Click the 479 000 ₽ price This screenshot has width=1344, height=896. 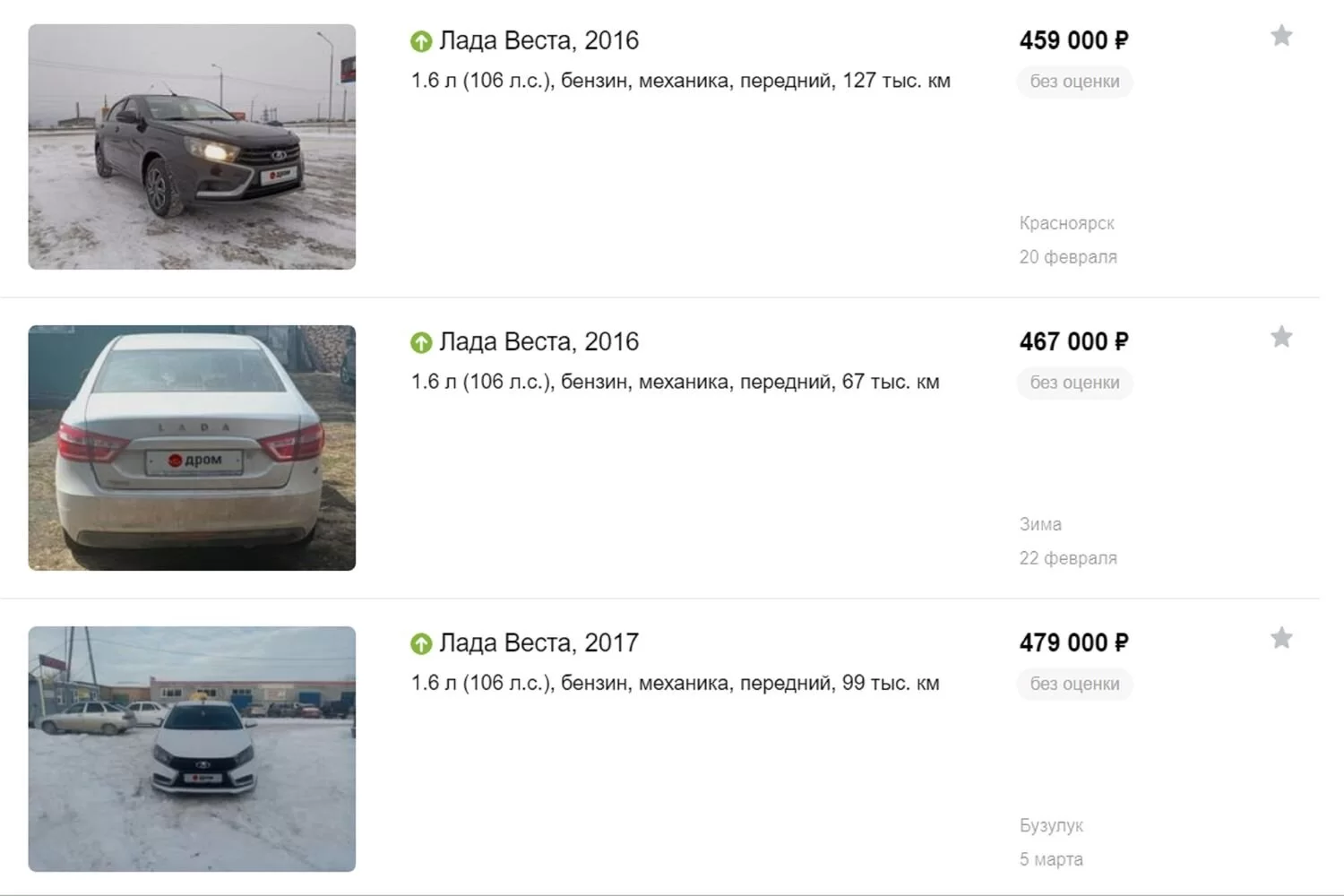(1073, 643)
